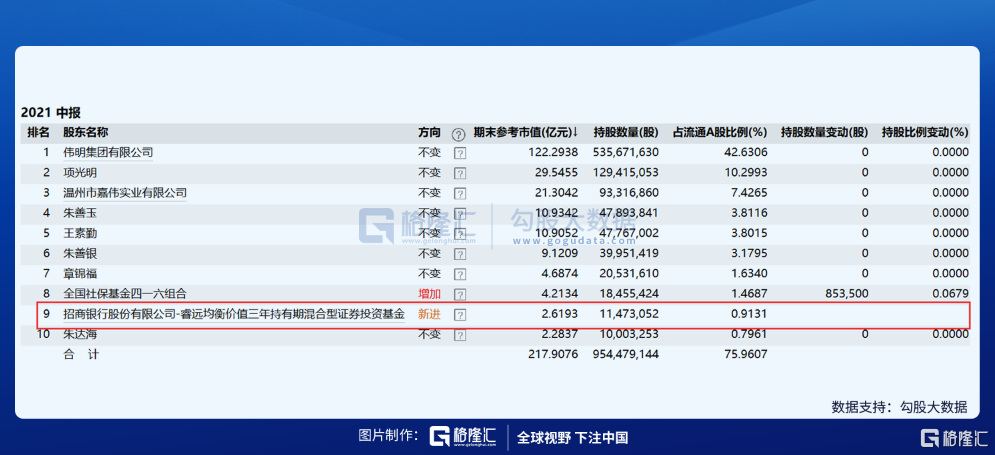Screen dimensions: 995x455
Task: Click the 合 计 total row label
Action: [81, 354]
